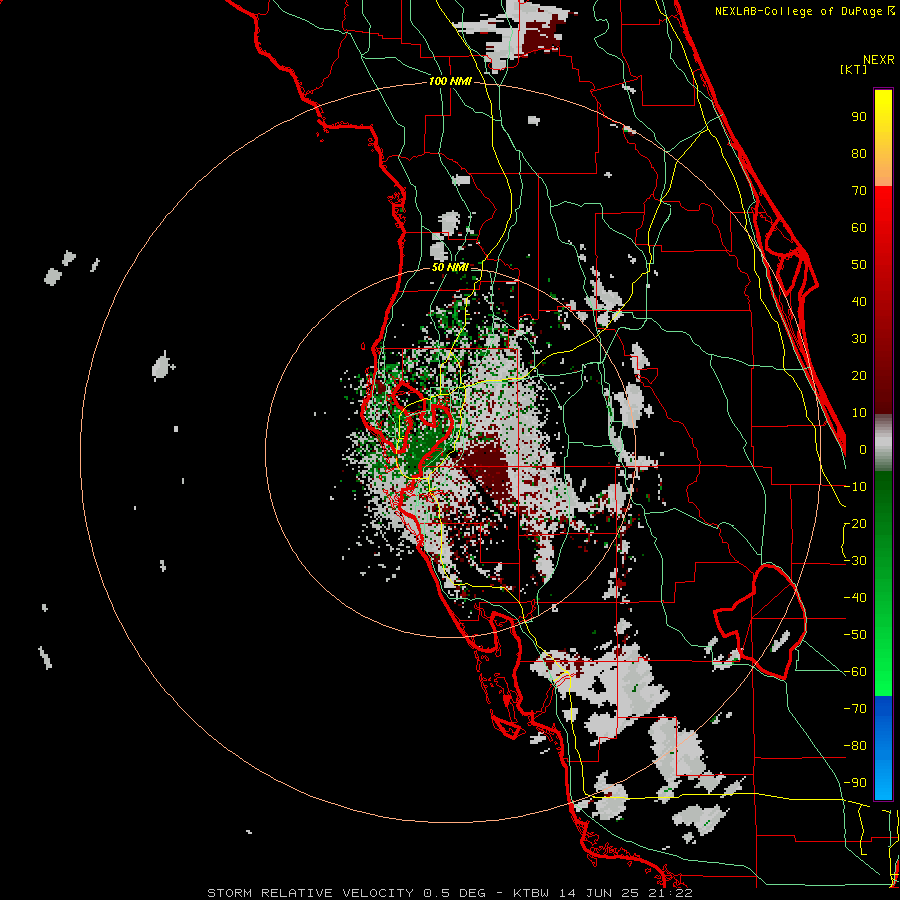Image resolution: width=900 pixels, height=900 pixels.
Task: Click the -70 value on the velocity scale
Action: (x=855, y=709)
